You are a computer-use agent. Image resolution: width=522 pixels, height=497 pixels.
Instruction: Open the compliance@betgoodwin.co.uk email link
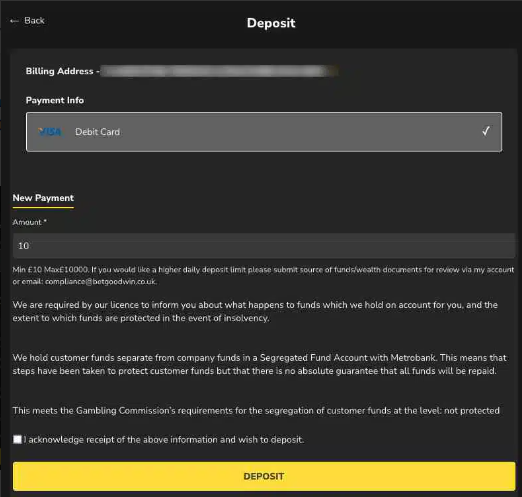(100, 282)
